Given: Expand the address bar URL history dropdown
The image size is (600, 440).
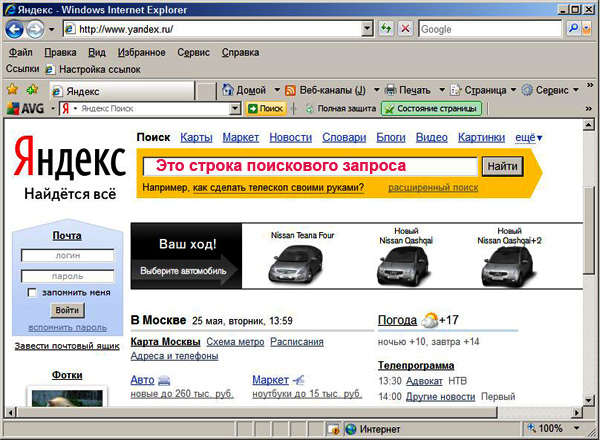Looking at the screenshot, I should click(367, 29).
